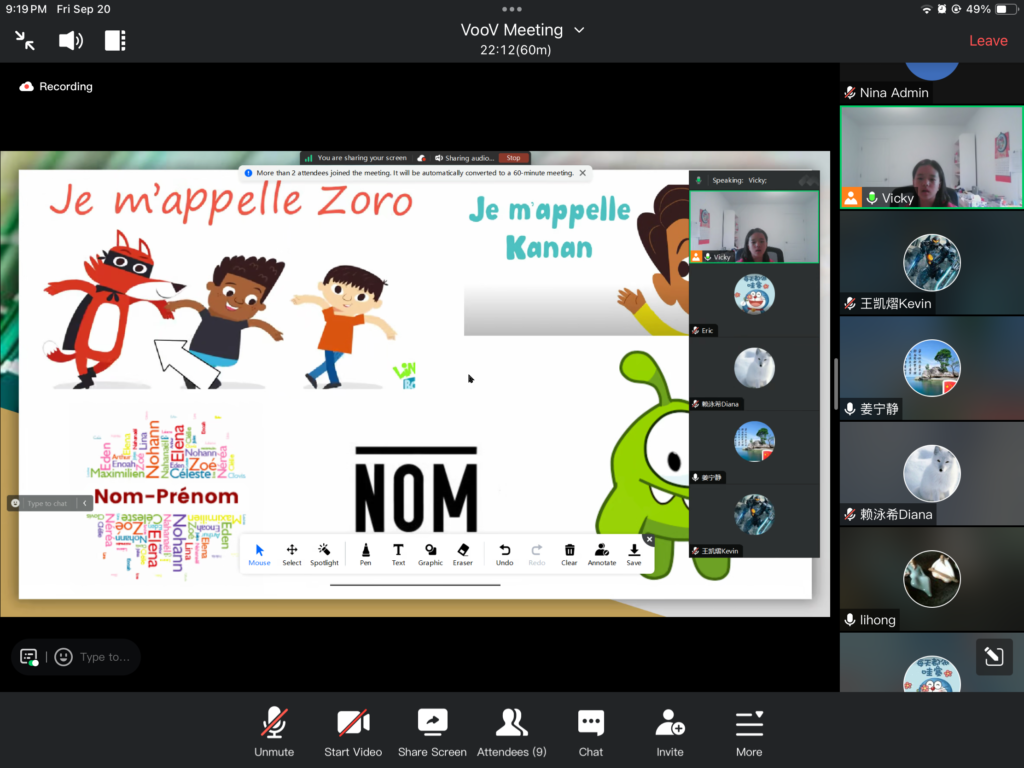Open the More options menu

749,731
